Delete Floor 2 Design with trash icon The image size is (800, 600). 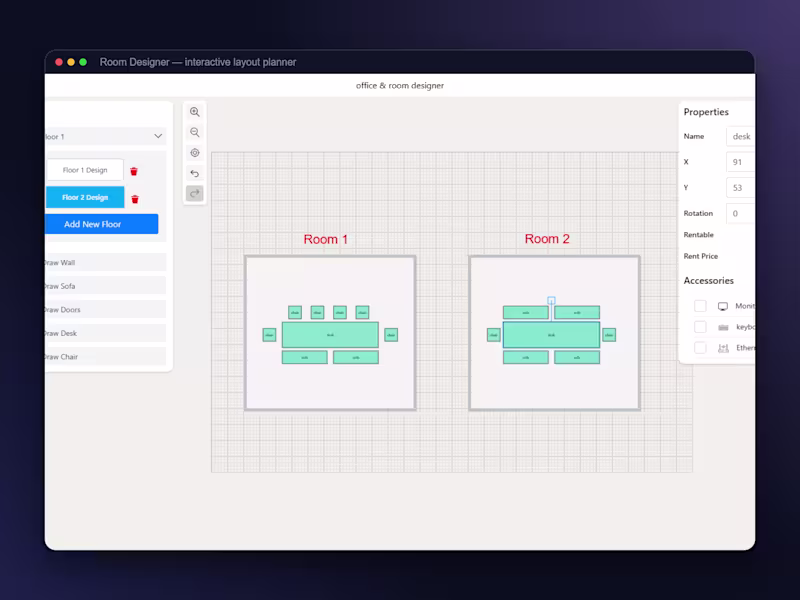click(x=135, y=199)
